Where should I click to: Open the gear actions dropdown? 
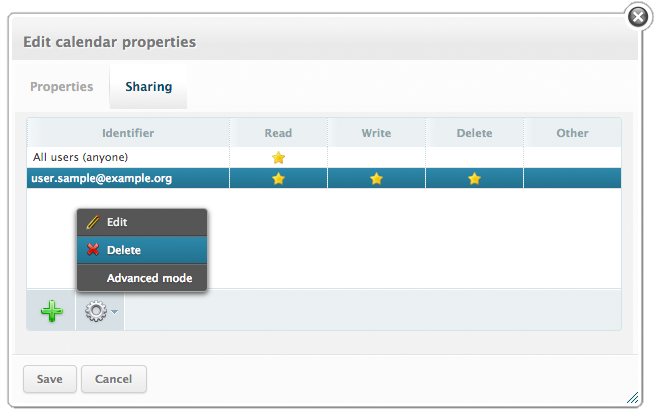tap(100, 311)
